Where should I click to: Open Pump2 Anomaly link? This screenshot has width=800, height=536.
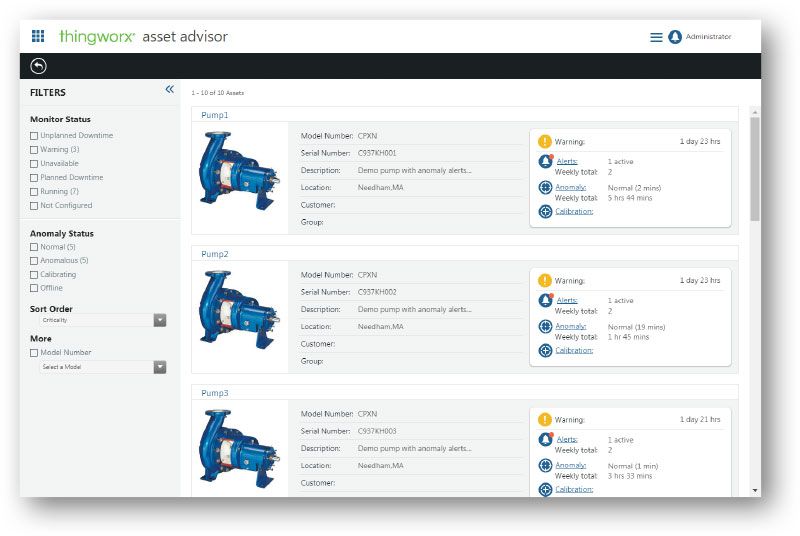tap(570, 326)
